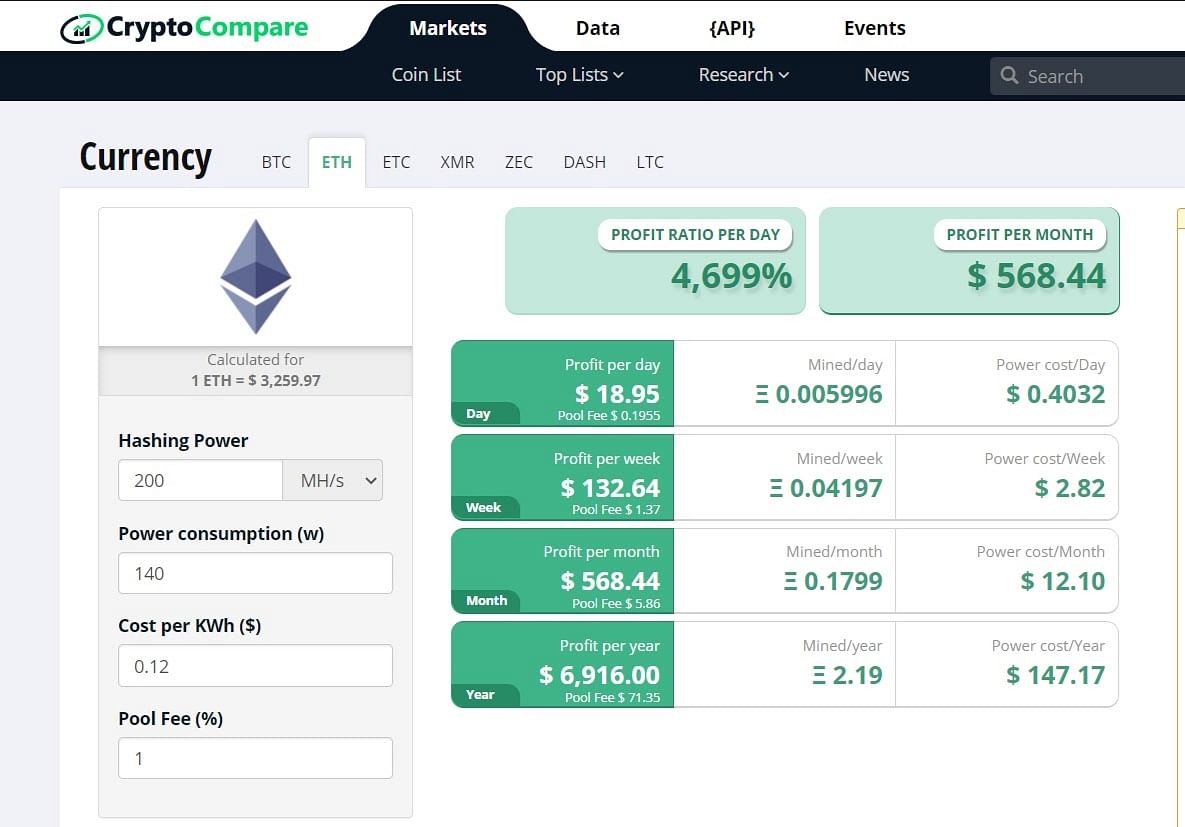The image size is (1185, 827).
Task: Click the Cost per KWh input field
Action: (255, 666)
